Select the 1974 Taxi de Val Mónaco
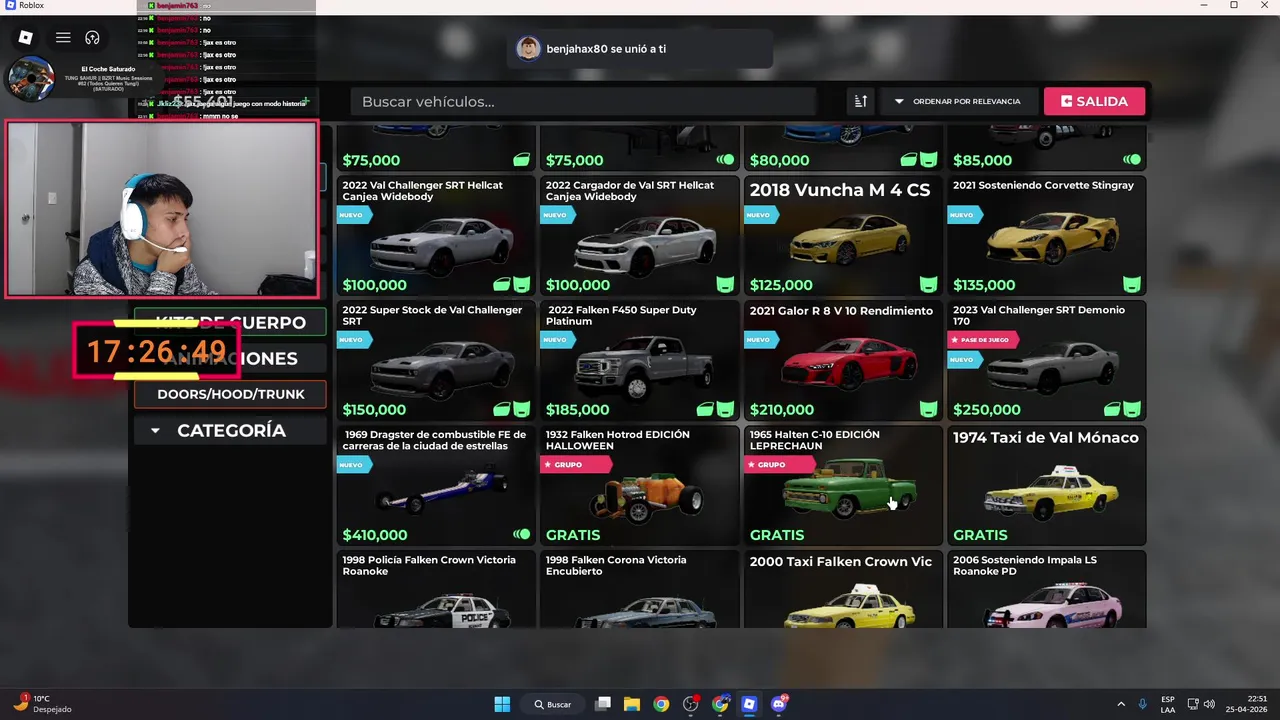1280x720 pixels. coord(1046,486)
